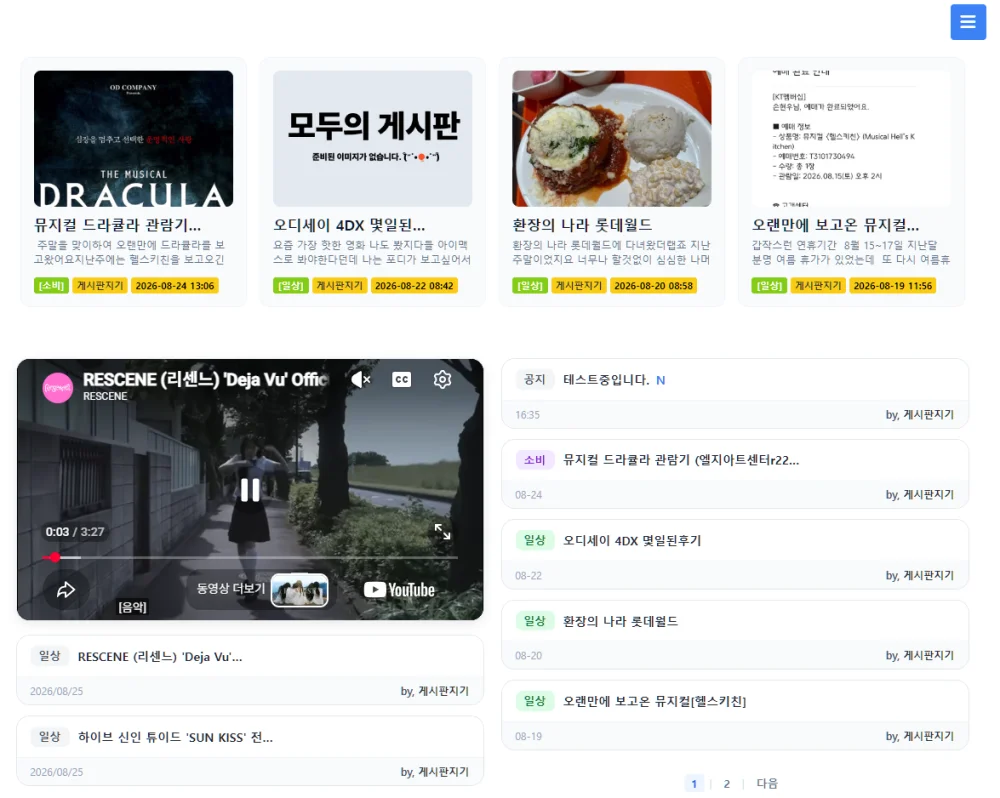Open the notice 테스트중입니다.
1000x798 pixels.
point(606,380)
